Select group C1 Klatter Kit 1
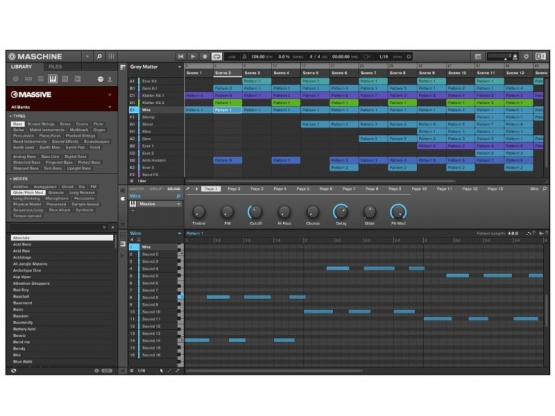Image resolution: width=555 pixels, height=416 pixels. (x=156, y=96)
